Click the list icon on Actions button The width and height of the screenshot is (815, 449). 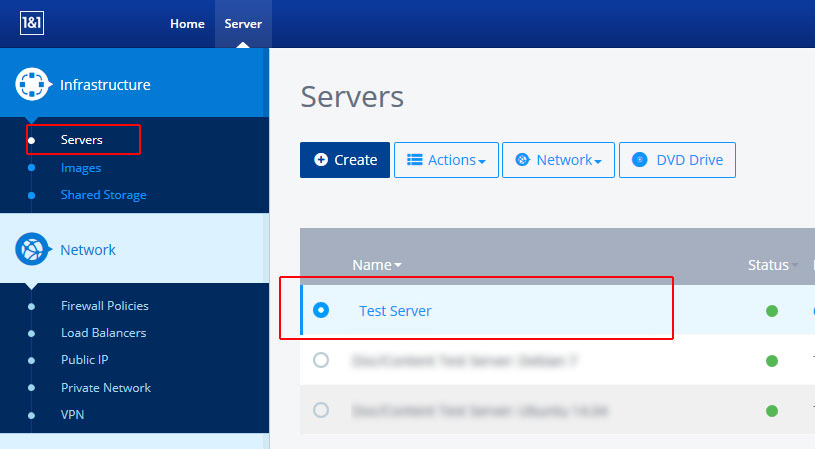pos(415,160)
